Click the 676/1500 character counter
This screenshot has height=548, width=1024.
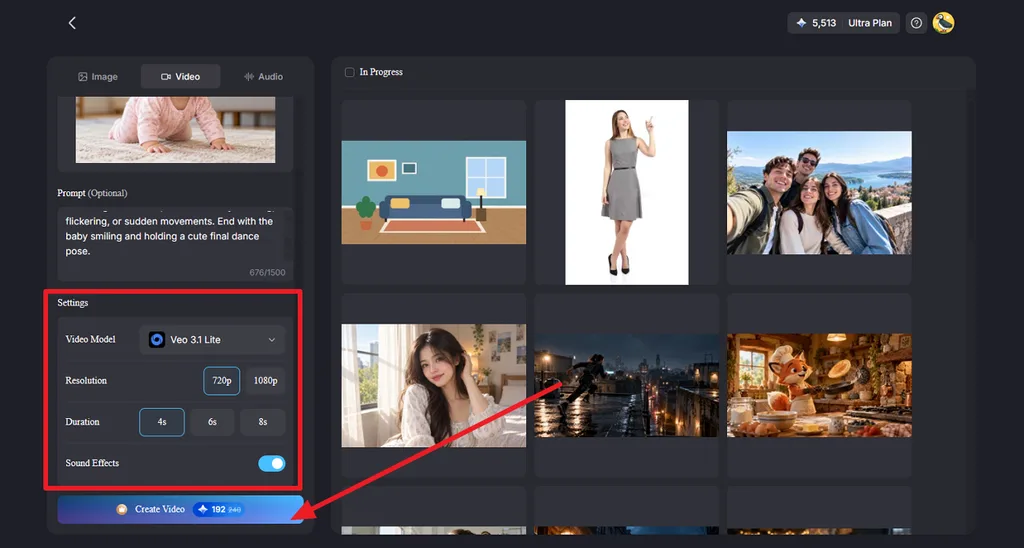tap(267, 272)
